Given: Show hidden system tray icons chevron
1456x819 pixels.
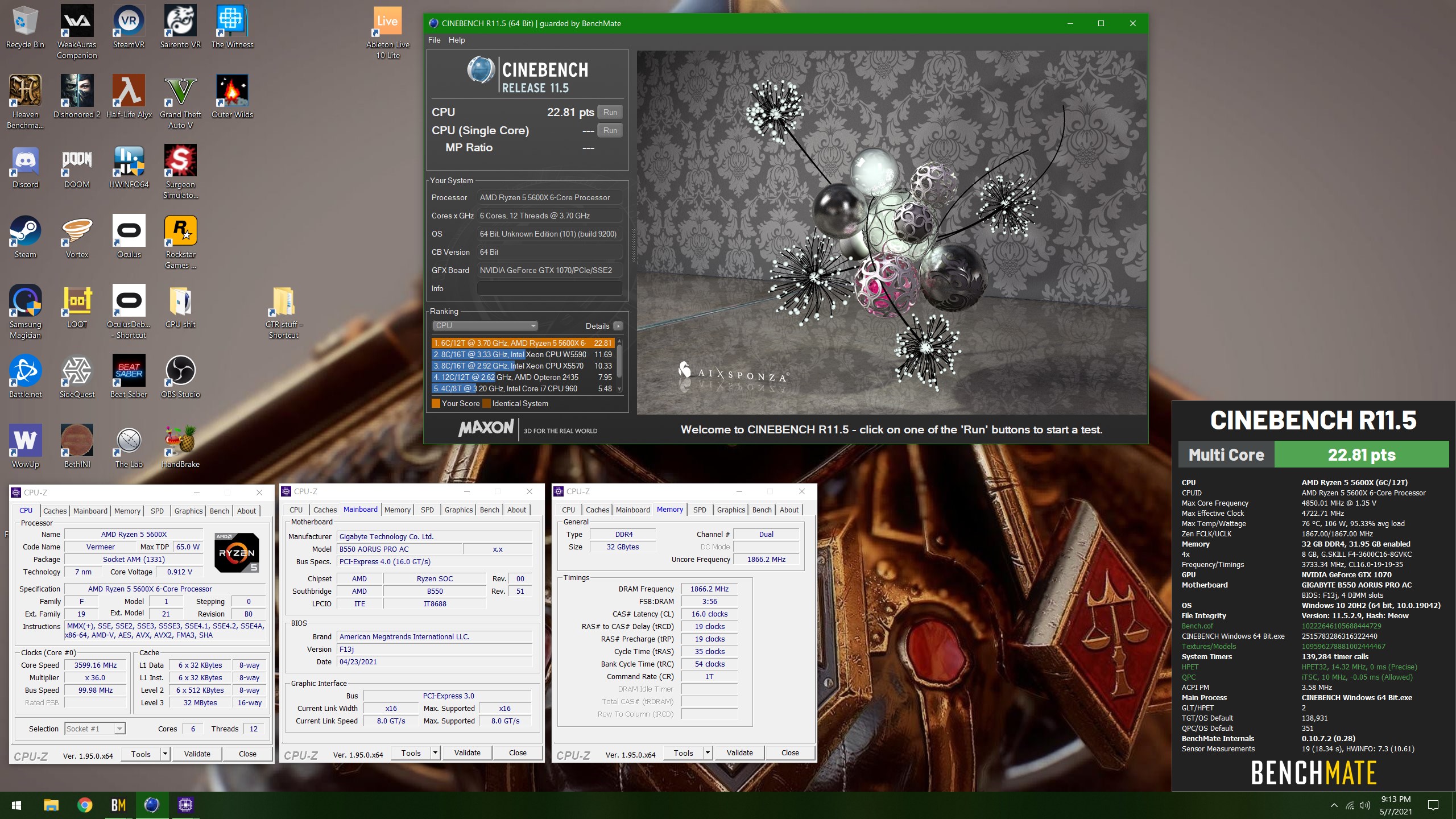Looking at the screenshot, I should point(1334,805).
